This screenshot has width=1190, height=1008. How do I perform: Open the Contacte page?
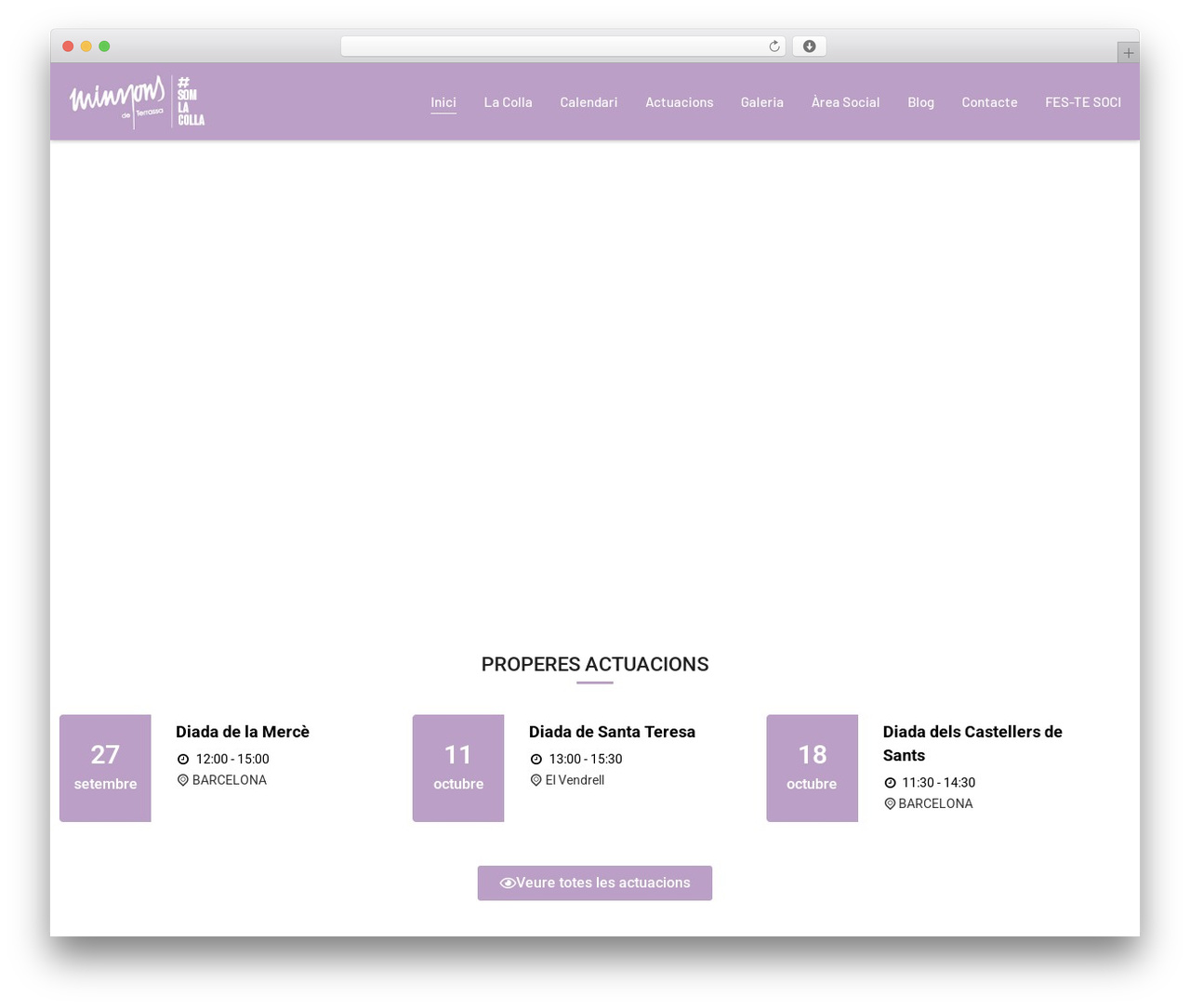point(990,102)
